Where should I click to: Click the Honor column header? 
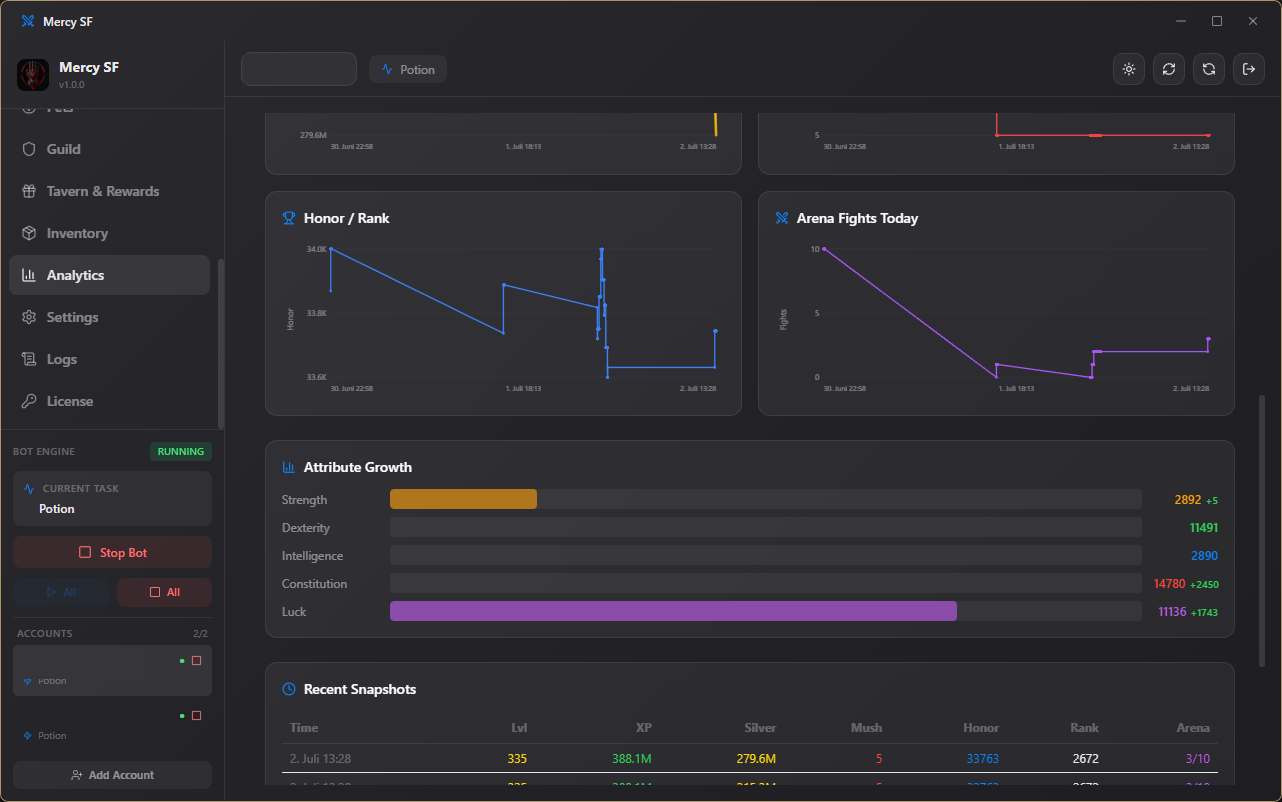tap(981, 728)
